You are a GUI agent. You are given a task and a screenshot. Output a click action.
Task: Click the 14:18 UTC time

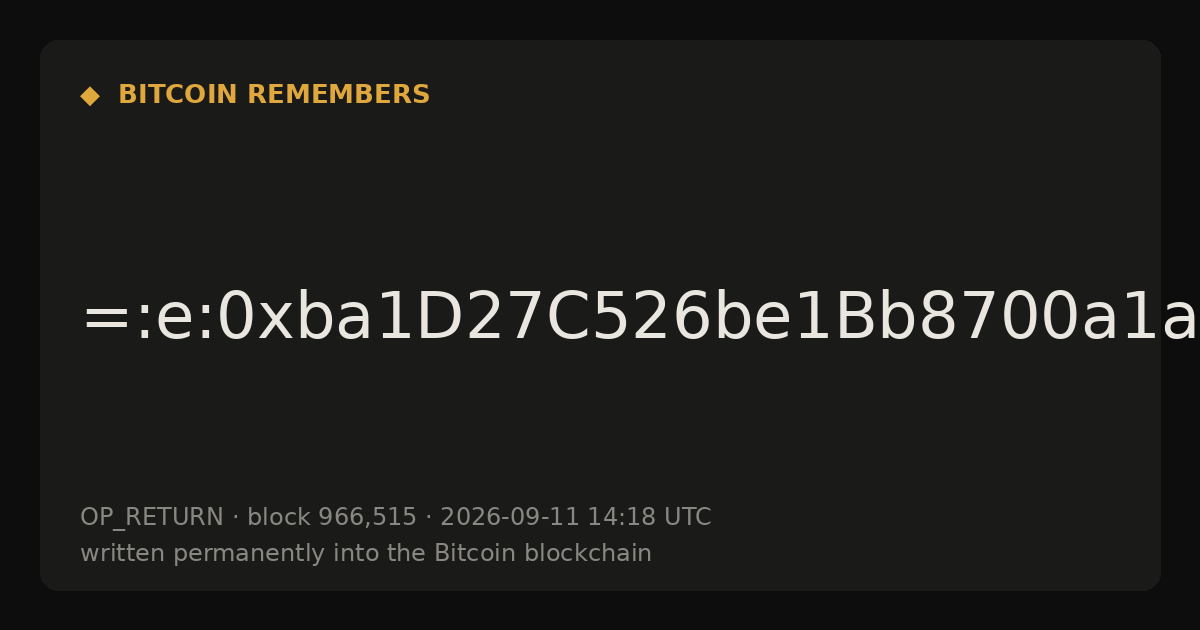(x=649, y=517)
